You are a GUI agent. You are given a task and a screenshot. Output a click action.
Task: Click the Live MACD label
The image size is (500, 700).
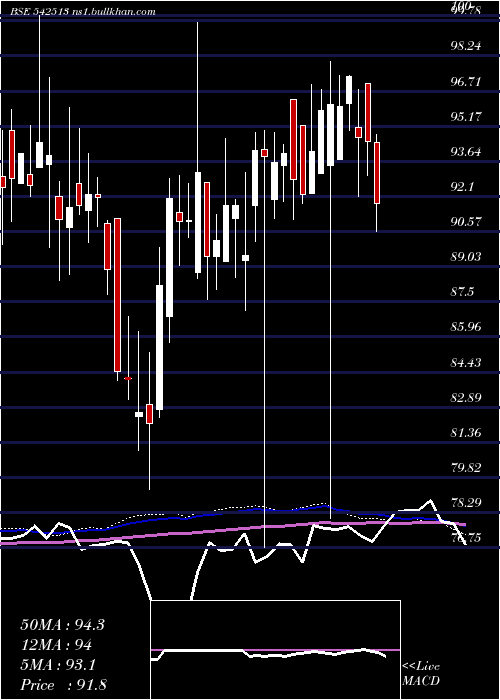click(x=421, y=674)
